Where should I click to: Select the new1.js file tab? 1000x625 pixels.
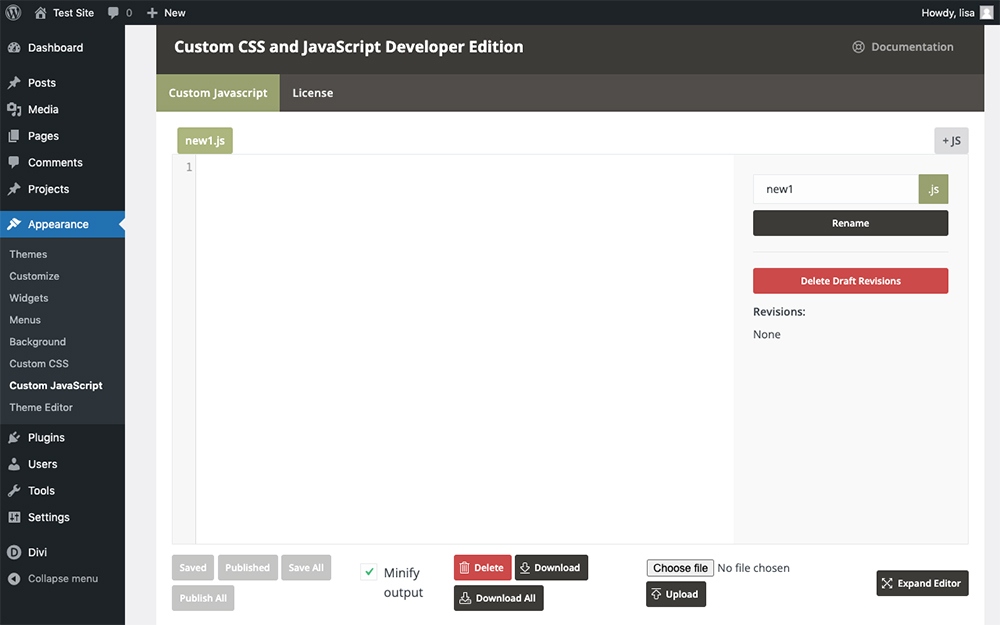tap(205, 140)
